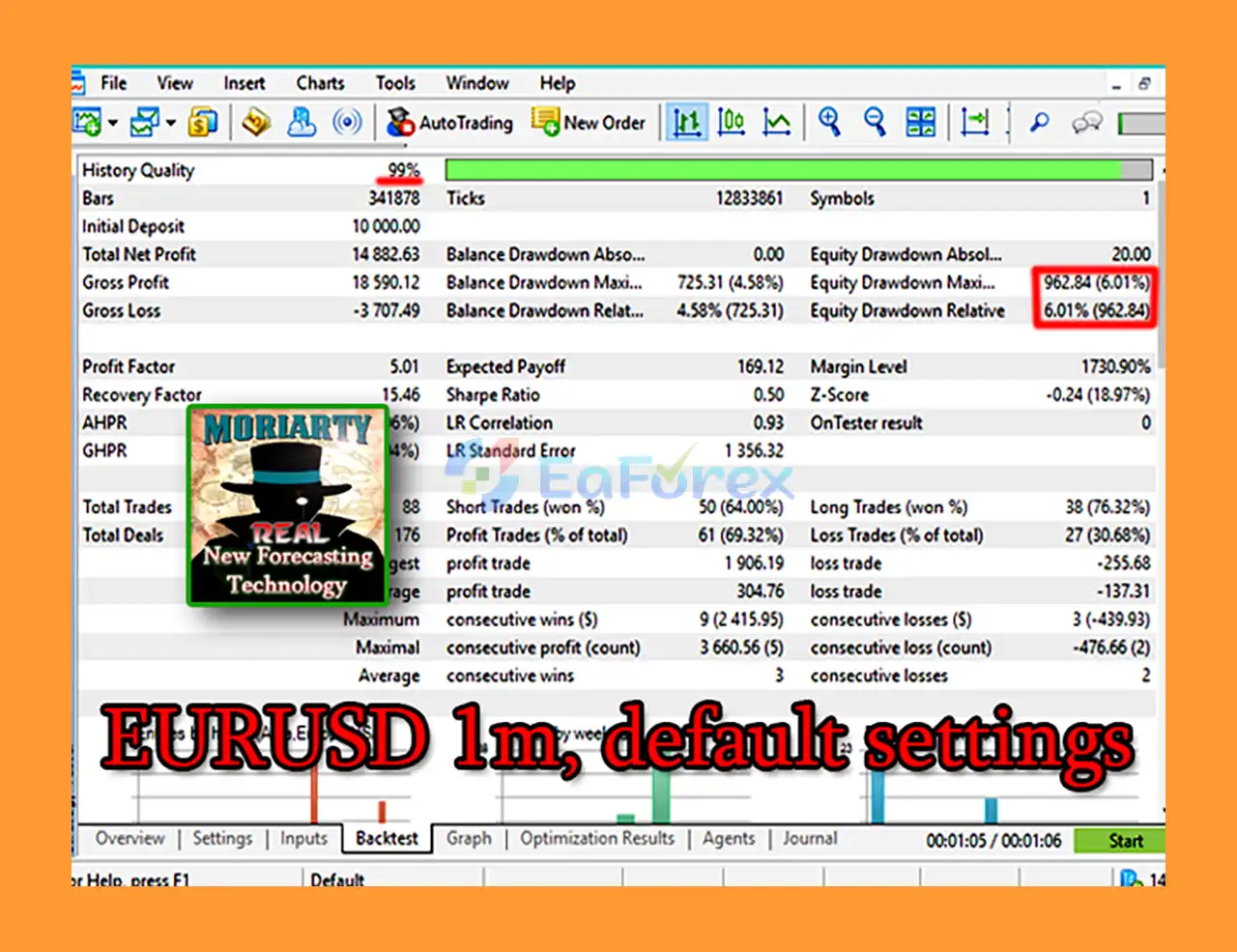Click the New Order button
The image size is (1237, 952).
point(589,123)
